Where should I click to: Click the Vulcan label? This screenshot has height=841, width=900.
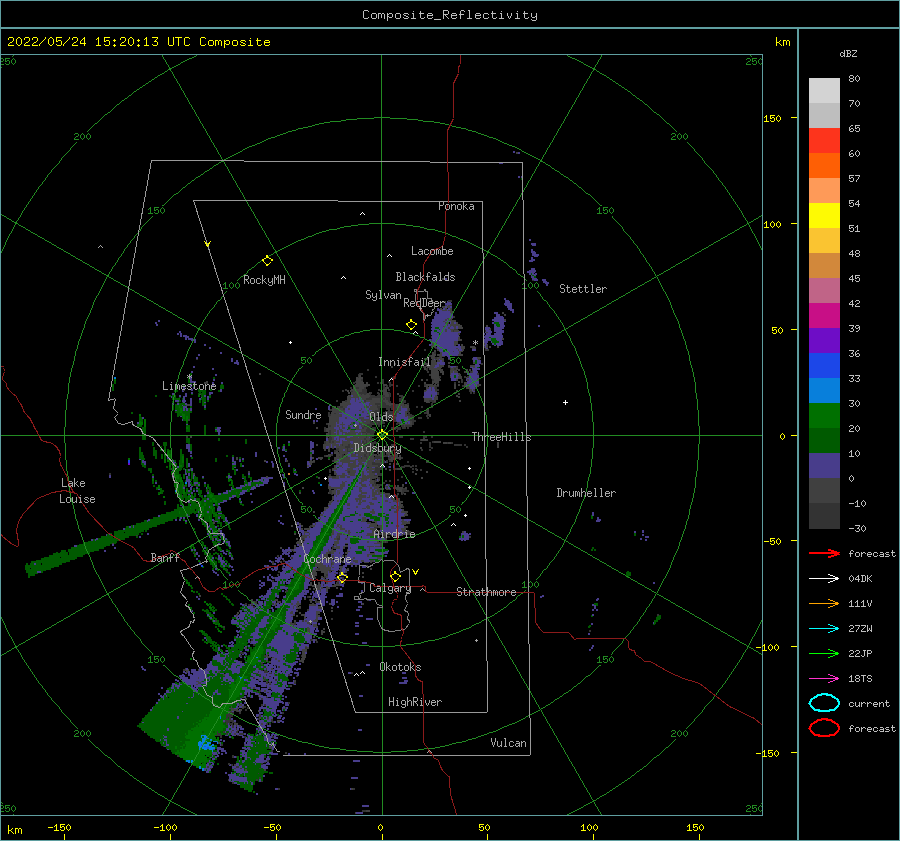508,743
